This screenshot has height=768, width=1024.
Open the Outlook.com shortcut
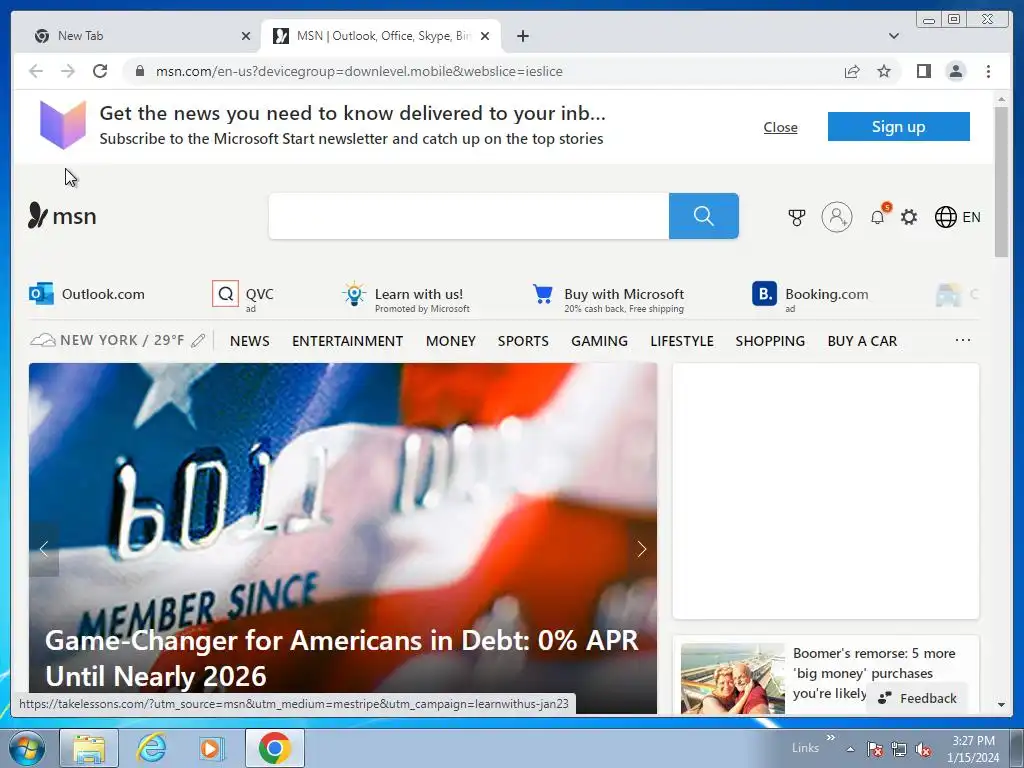(87, 294)
